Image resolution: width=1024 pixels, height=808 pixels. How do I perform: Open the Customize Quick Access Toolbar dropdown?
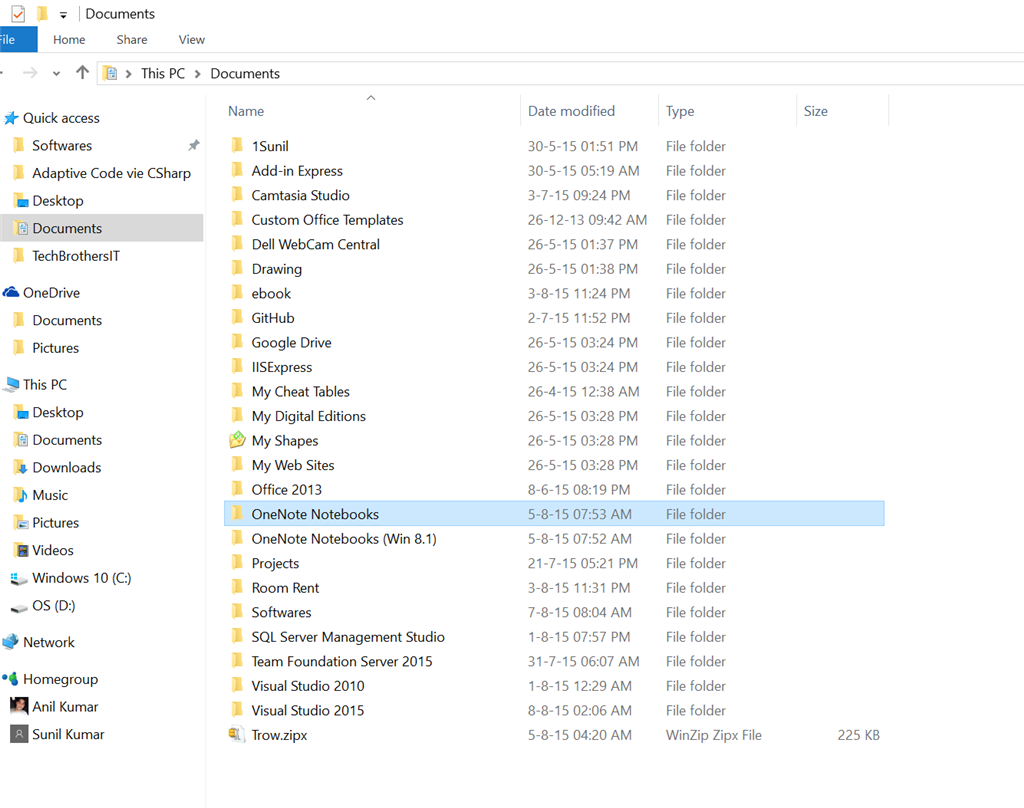click(x=63, y=14)
